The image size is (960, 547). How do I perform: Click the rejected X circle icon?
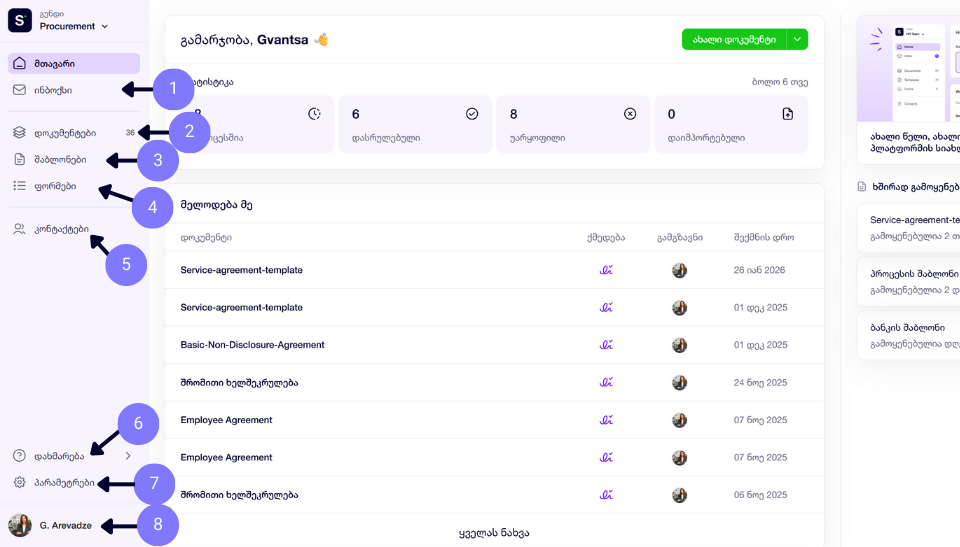[x=630, y=114]
